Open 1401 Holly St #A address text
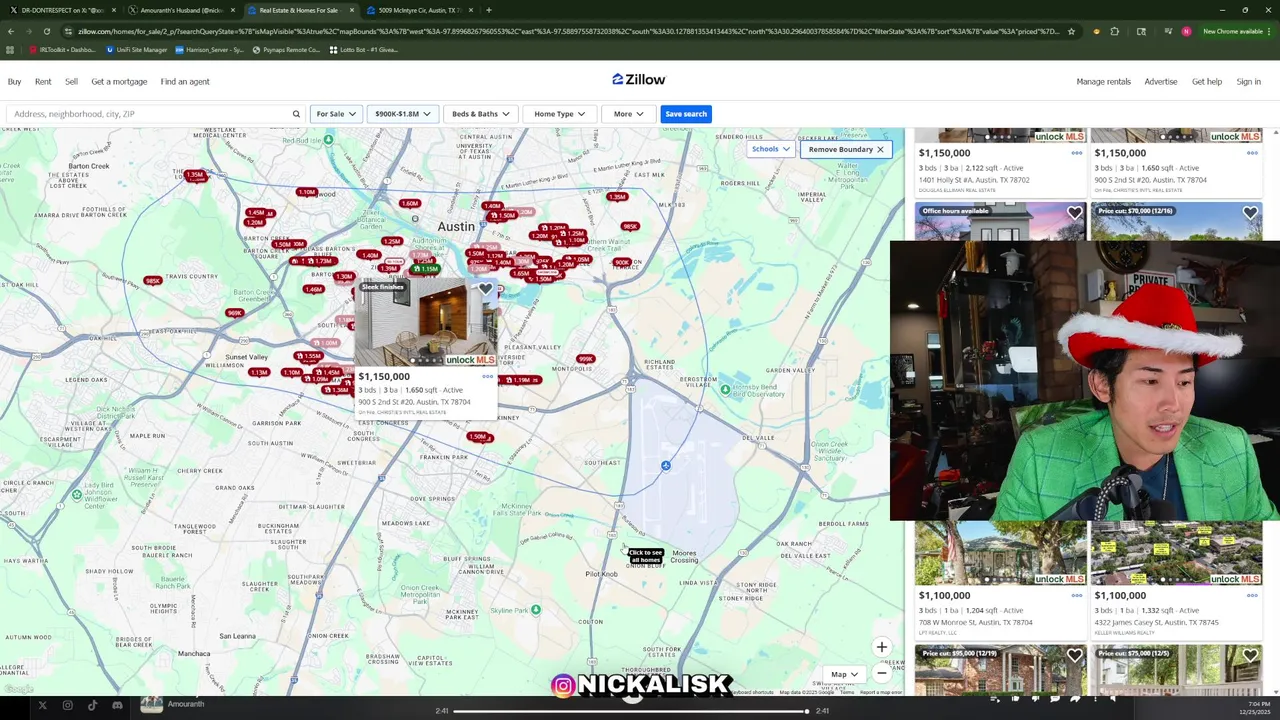The height and width of the screenshot is (720, 1280). tap(974, 180)
